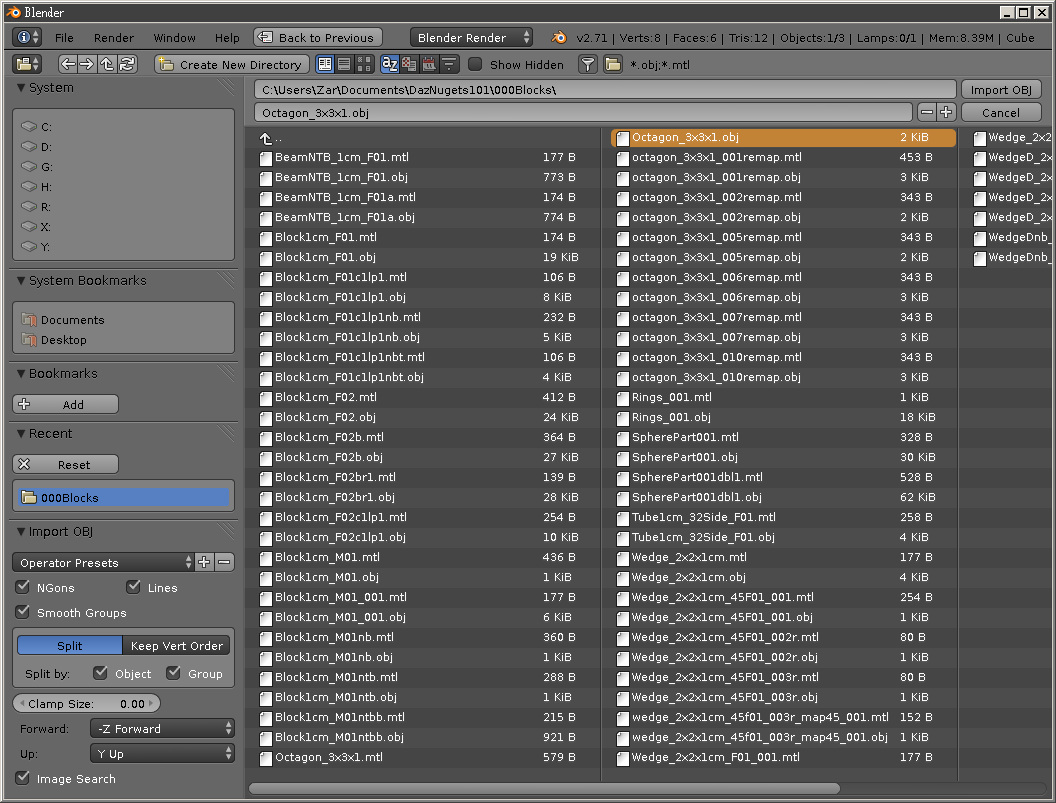Open Up axis dropdown (Y Up)

(162, 753)
